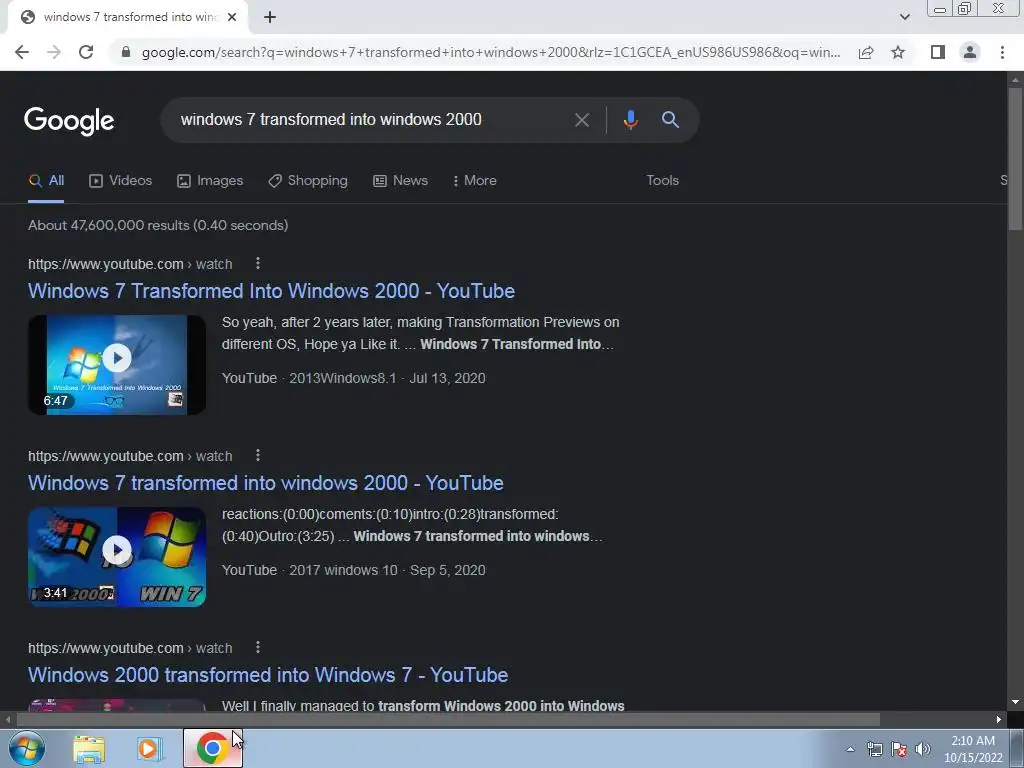Show hidden system tray icons
The width and height of the screenshot is (1024, 768).
coord(850,750)
